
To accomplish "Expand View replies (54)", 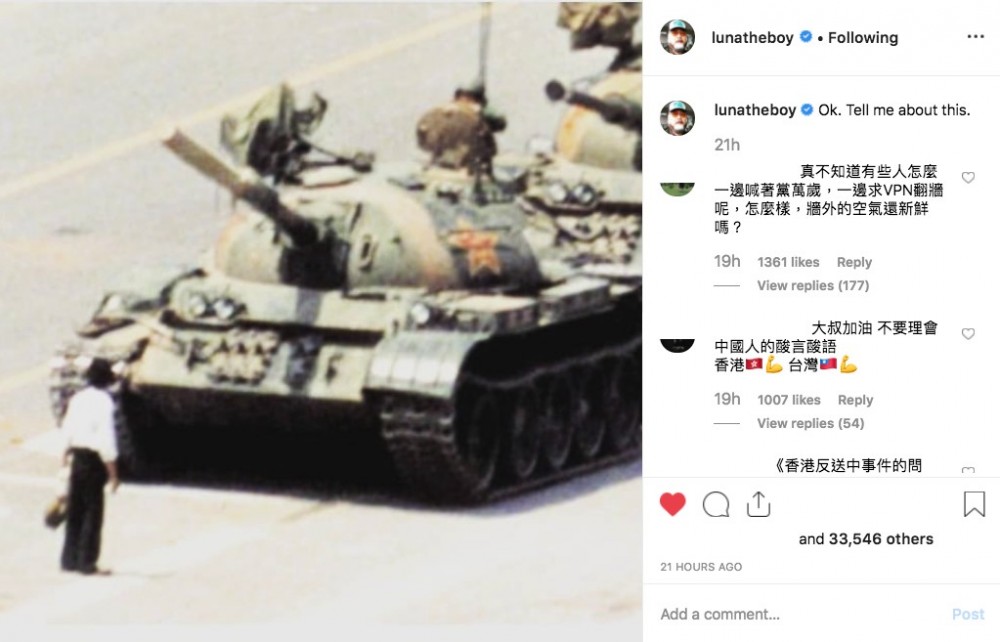I will click(810, 423).
